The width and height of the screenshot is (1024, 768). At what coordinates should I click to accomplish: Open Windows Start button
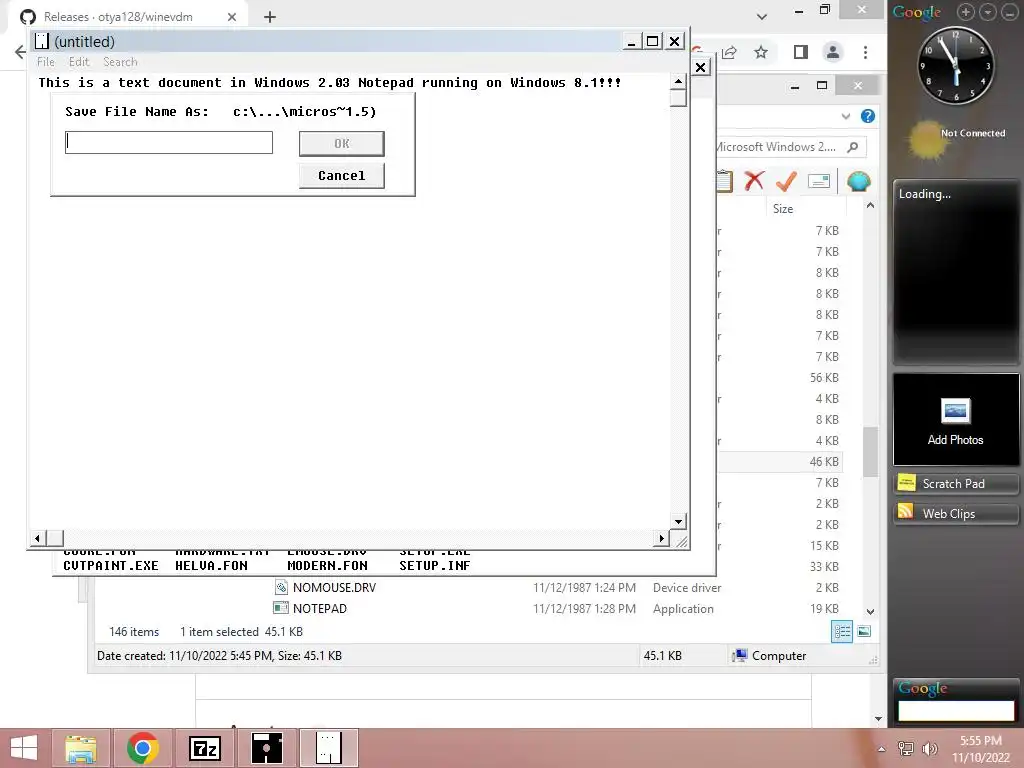[x=24, y=748]
